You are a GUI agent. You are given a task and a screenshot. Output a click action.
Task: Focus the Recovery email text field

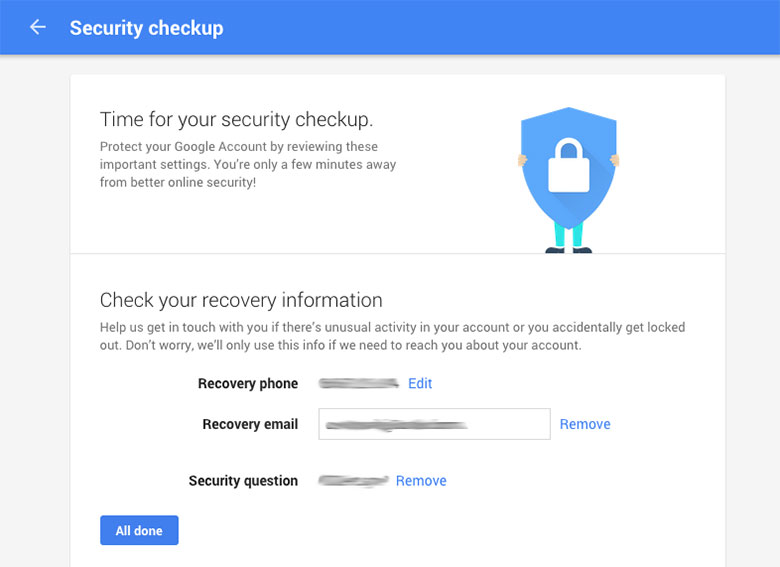434,424
